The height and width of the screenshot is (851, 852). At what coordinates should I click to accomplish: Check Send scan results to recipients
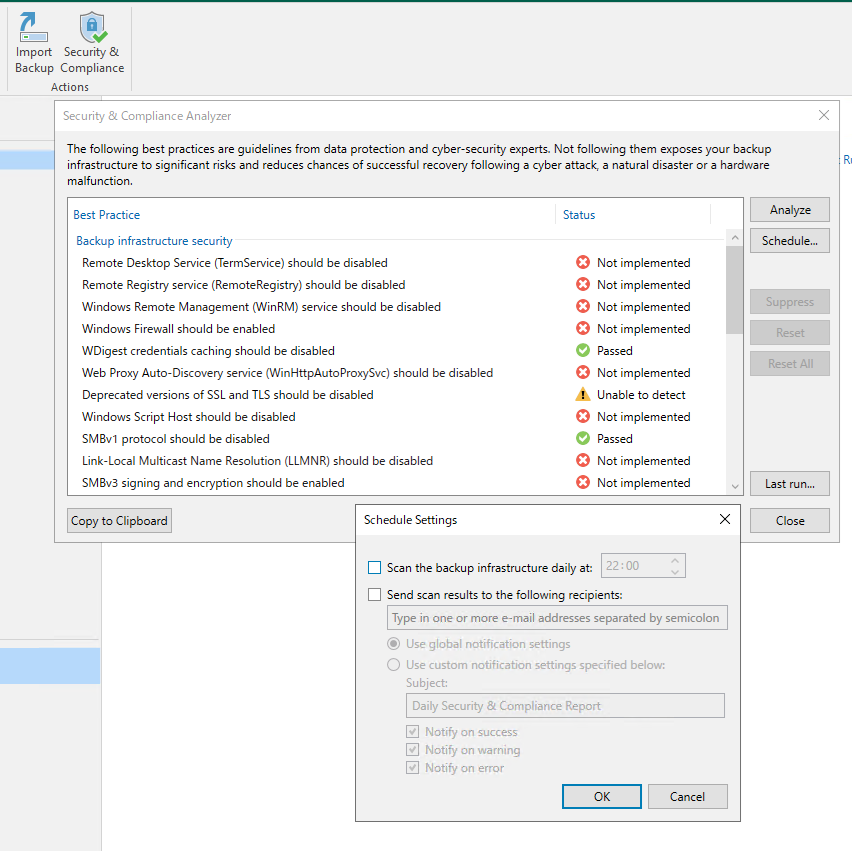374,595
